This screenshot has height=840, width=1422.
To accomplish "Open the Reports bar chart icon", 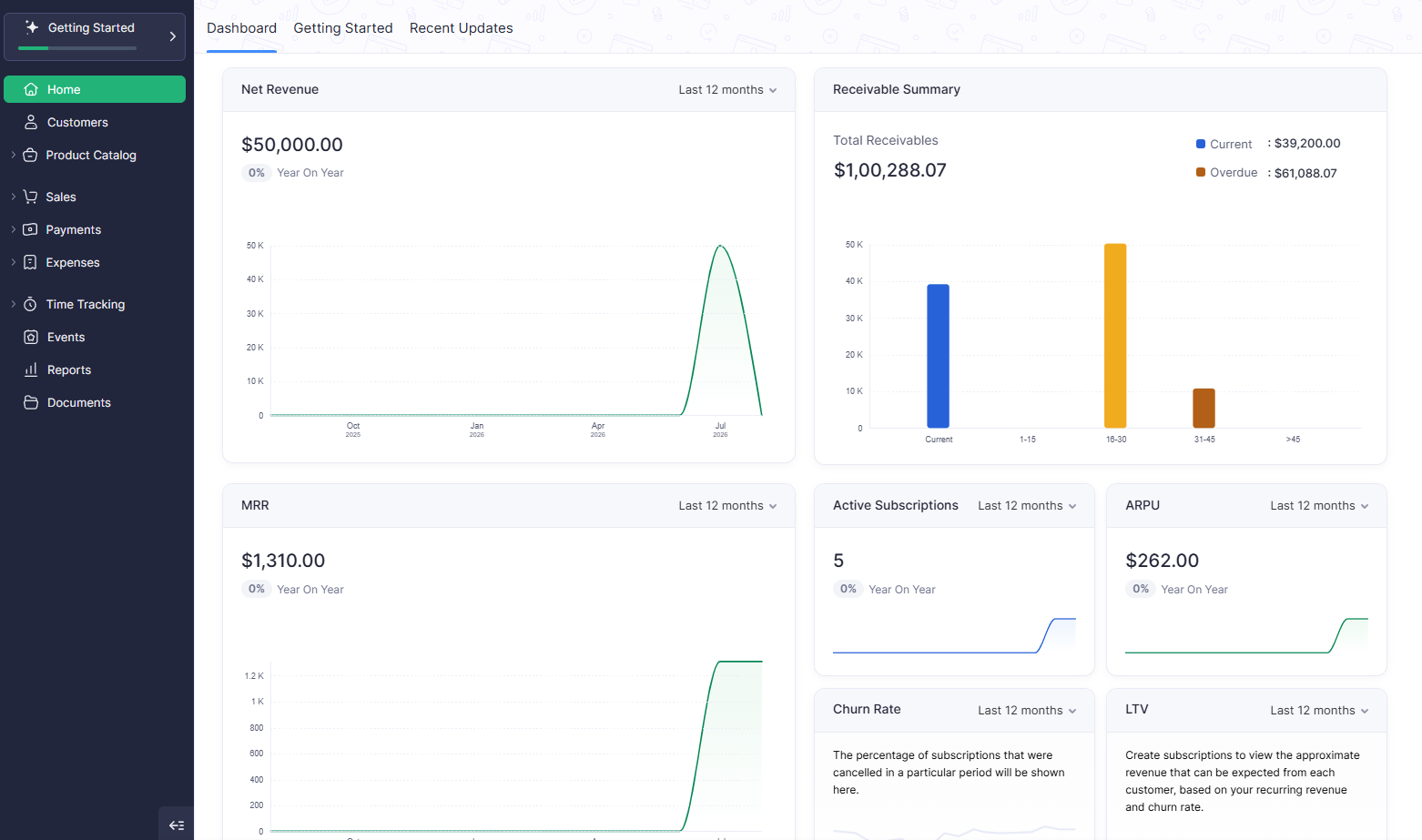I will (x=31, y=369).
